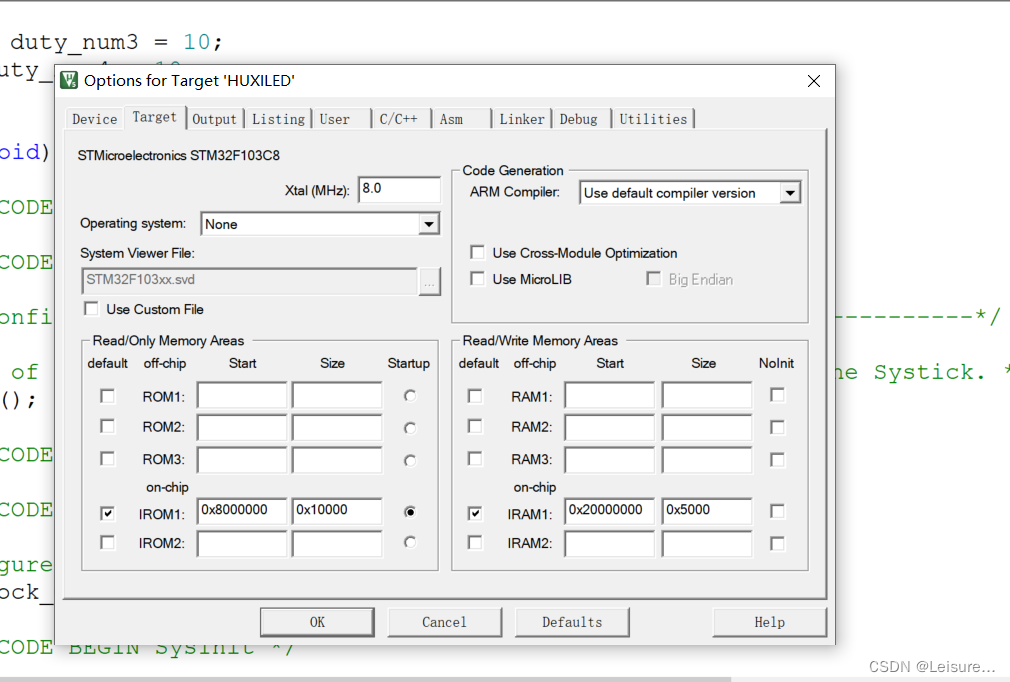Image resolution: width=1010 pixels, height=682 pixels.
Task: Click the ROM3 Size field
Action: click(x=337, y=460)
